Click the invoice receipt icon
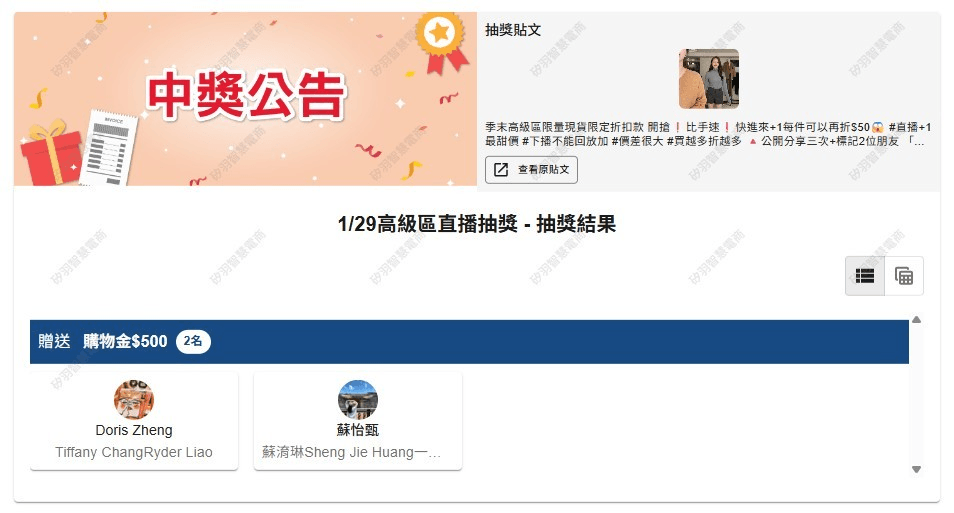The width and height of the screenshot is (954, 513). tap(109, 148)
